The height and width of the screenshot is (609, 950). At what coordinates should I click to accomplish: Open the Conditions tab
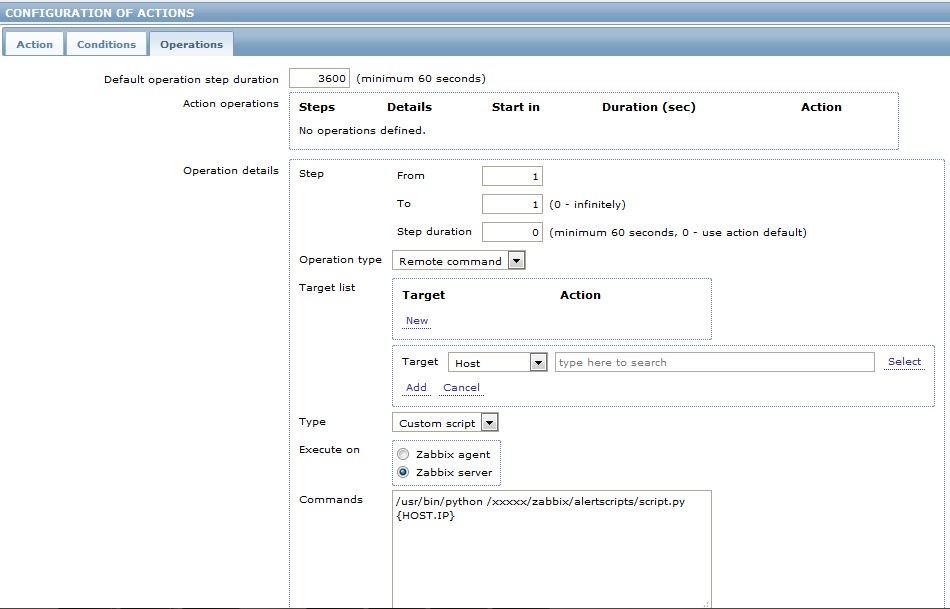click(x=106, y=44)
